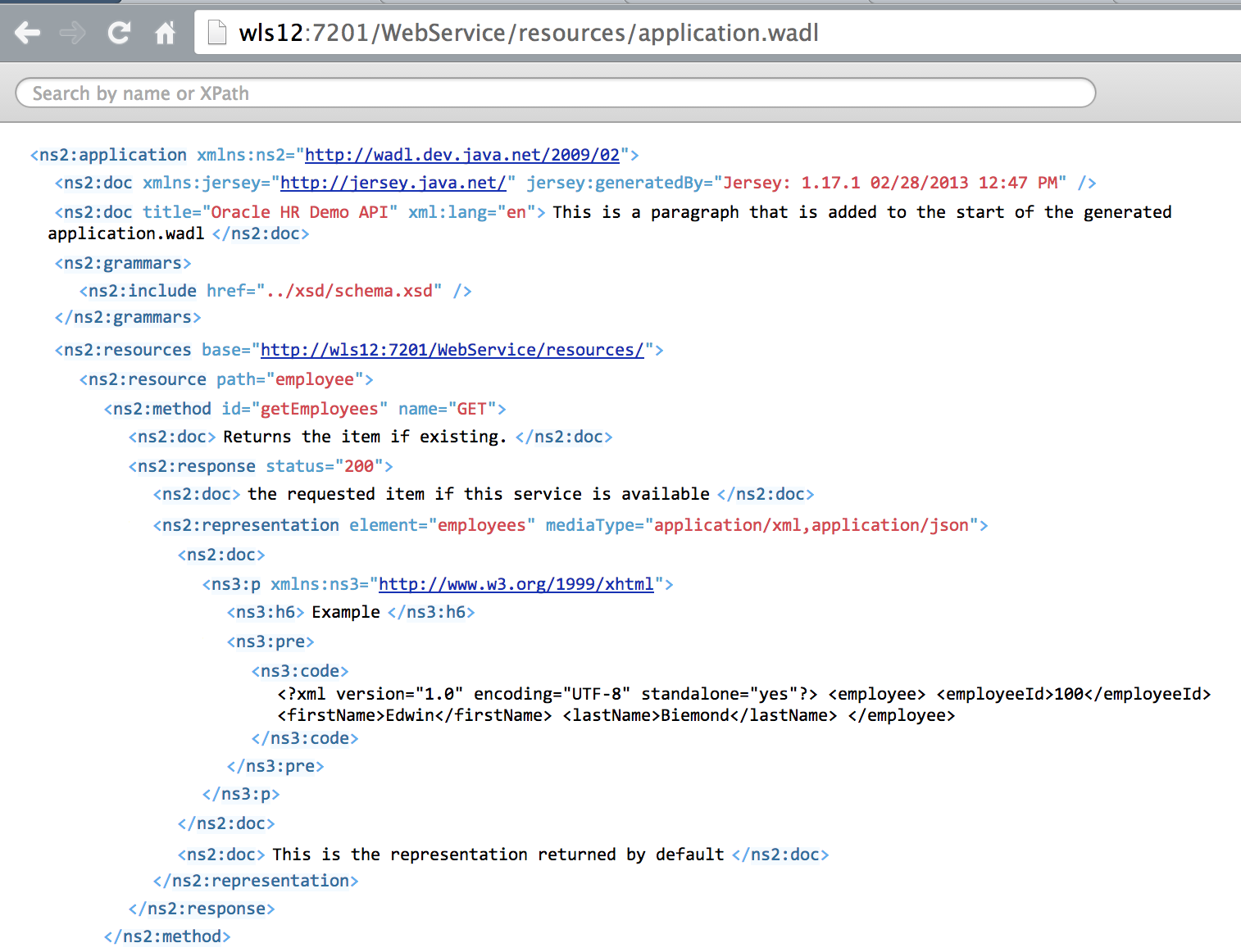Viewport: 1241px width, 952px height.
Task: Navigate back to the previous page
Action: tap(27, 33)
